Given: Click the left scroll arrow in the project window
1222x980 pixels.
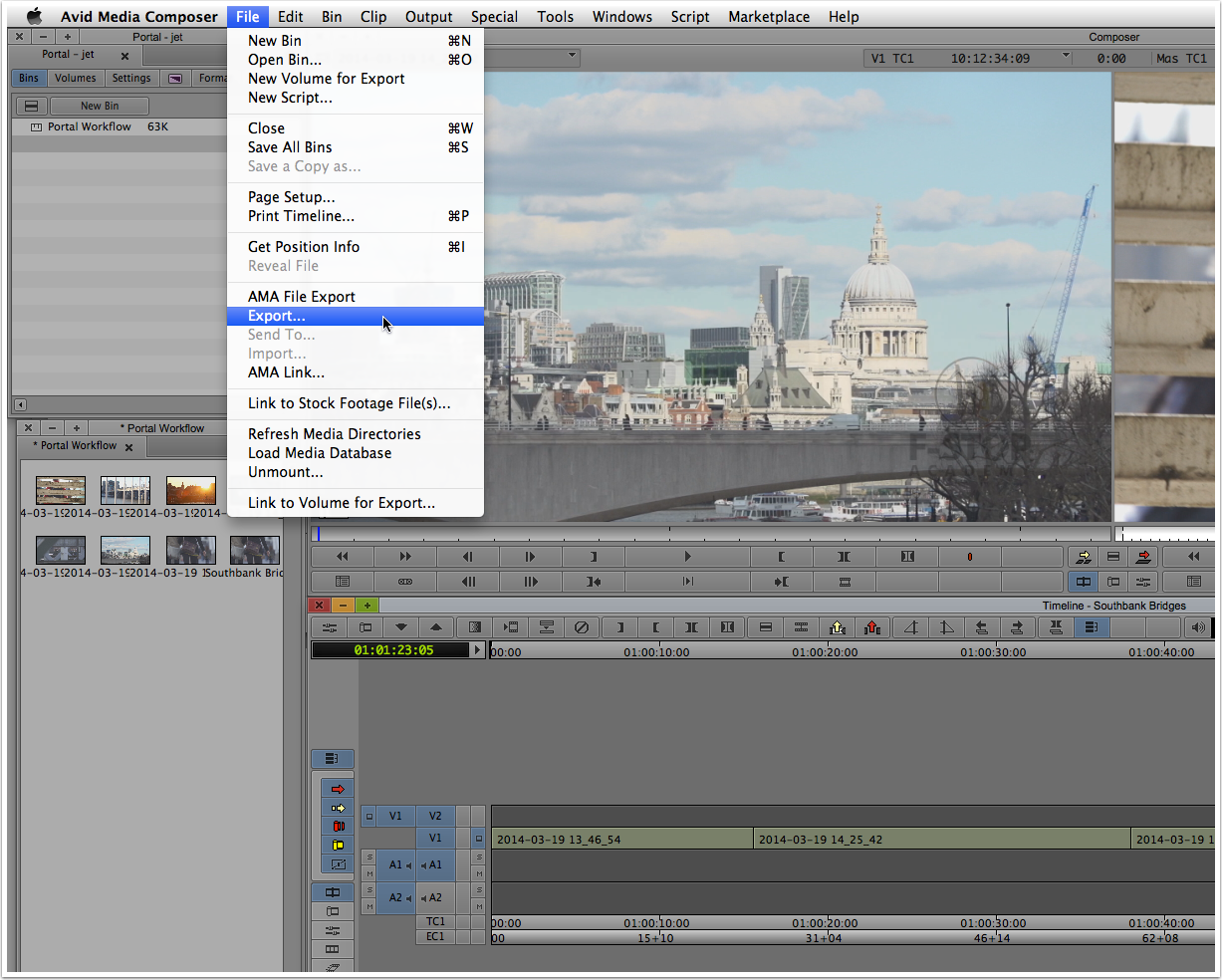Looking at the screenshot, I should (21, 404).
